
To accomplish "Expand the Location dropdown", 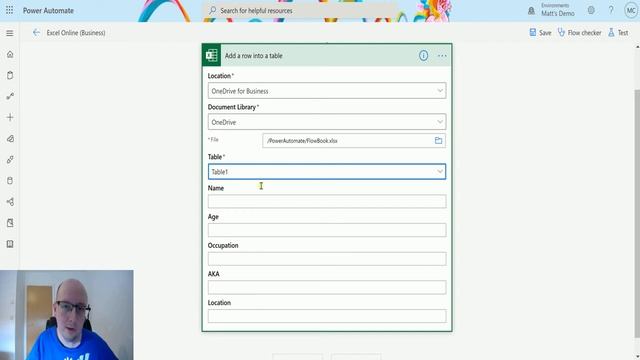I will click(x=327, y=91).
